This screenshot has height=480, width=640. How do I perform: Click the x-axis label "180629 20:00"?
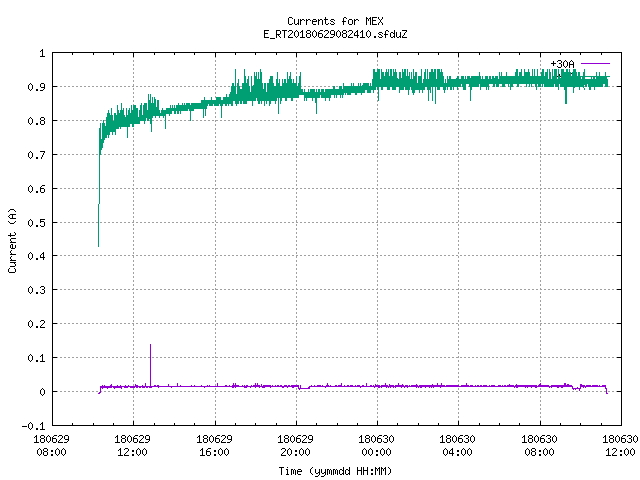[x=295, y=446]
